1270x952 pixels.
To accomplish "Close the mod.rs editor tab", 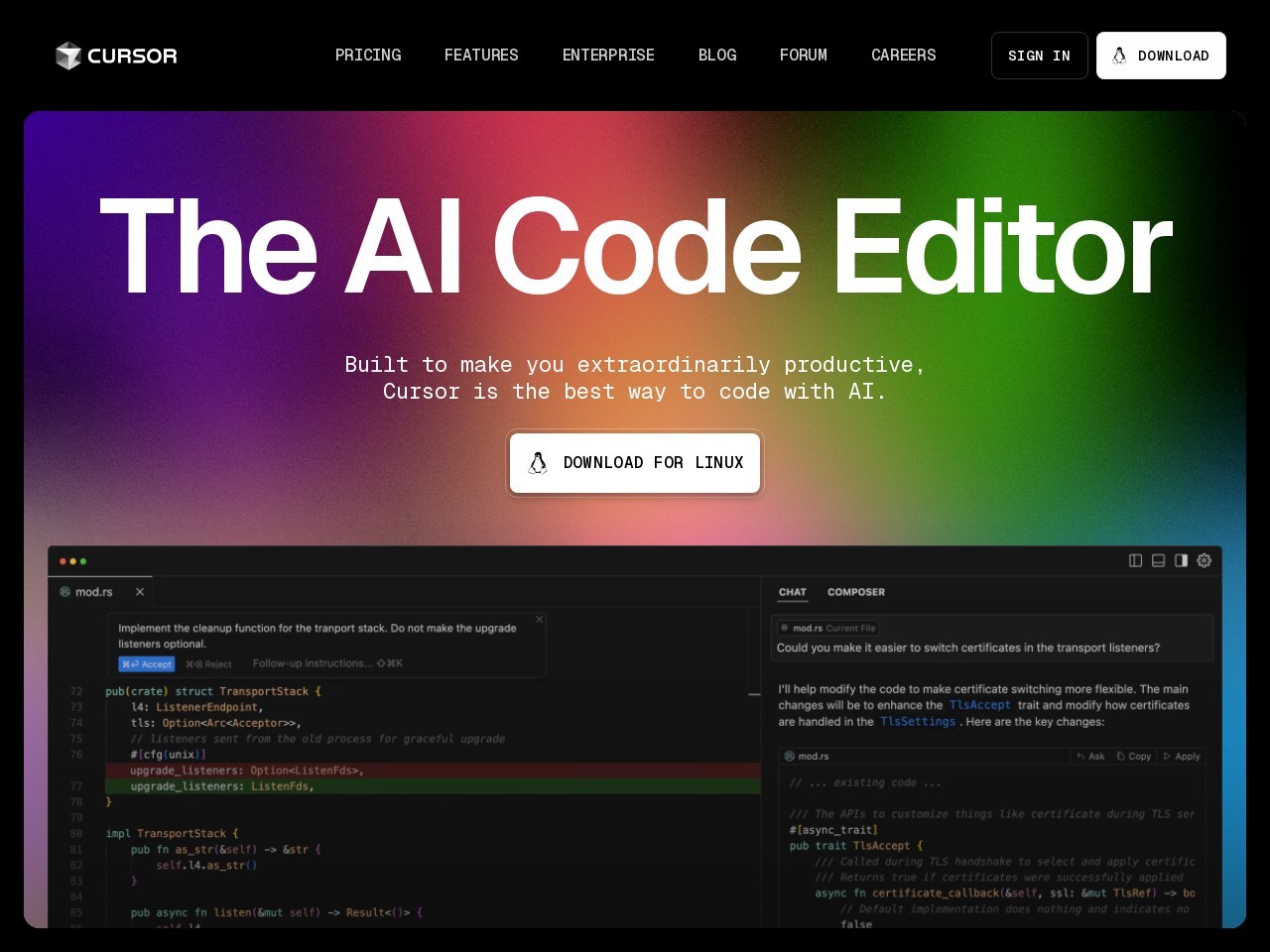I will [140, 592].
